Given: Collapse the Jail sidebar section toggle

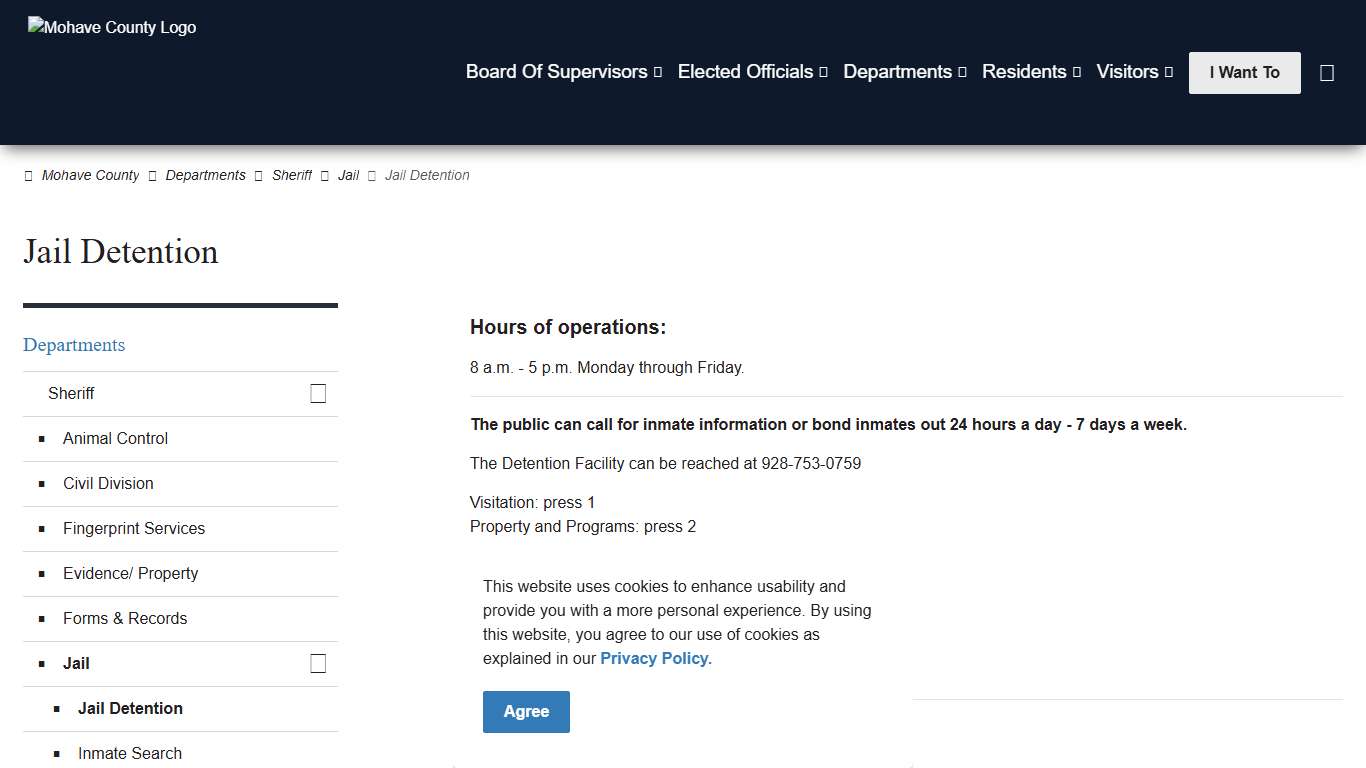Looking at the screenshot, I should click(x=318, y=664).
